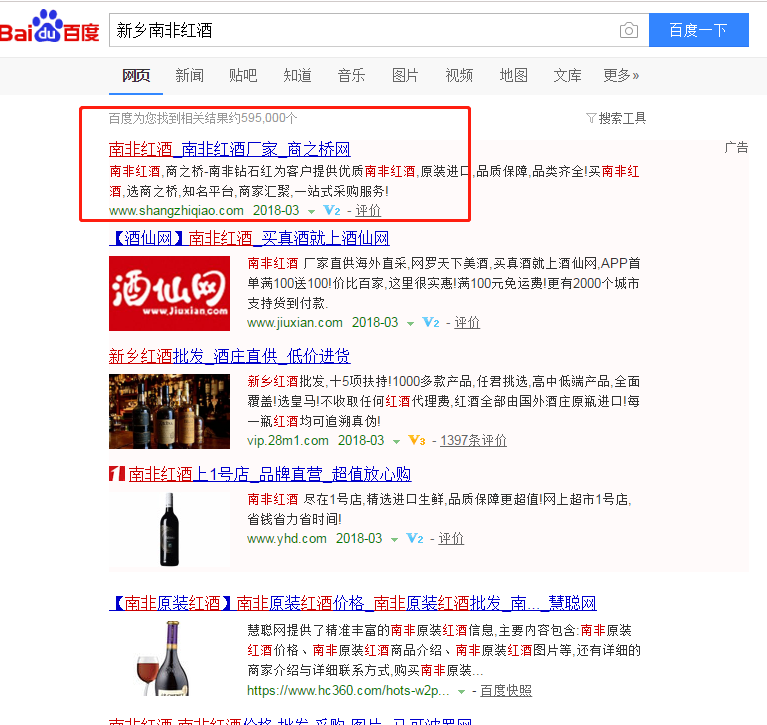Click the vip.28m1.com URL

click(288, 440)
